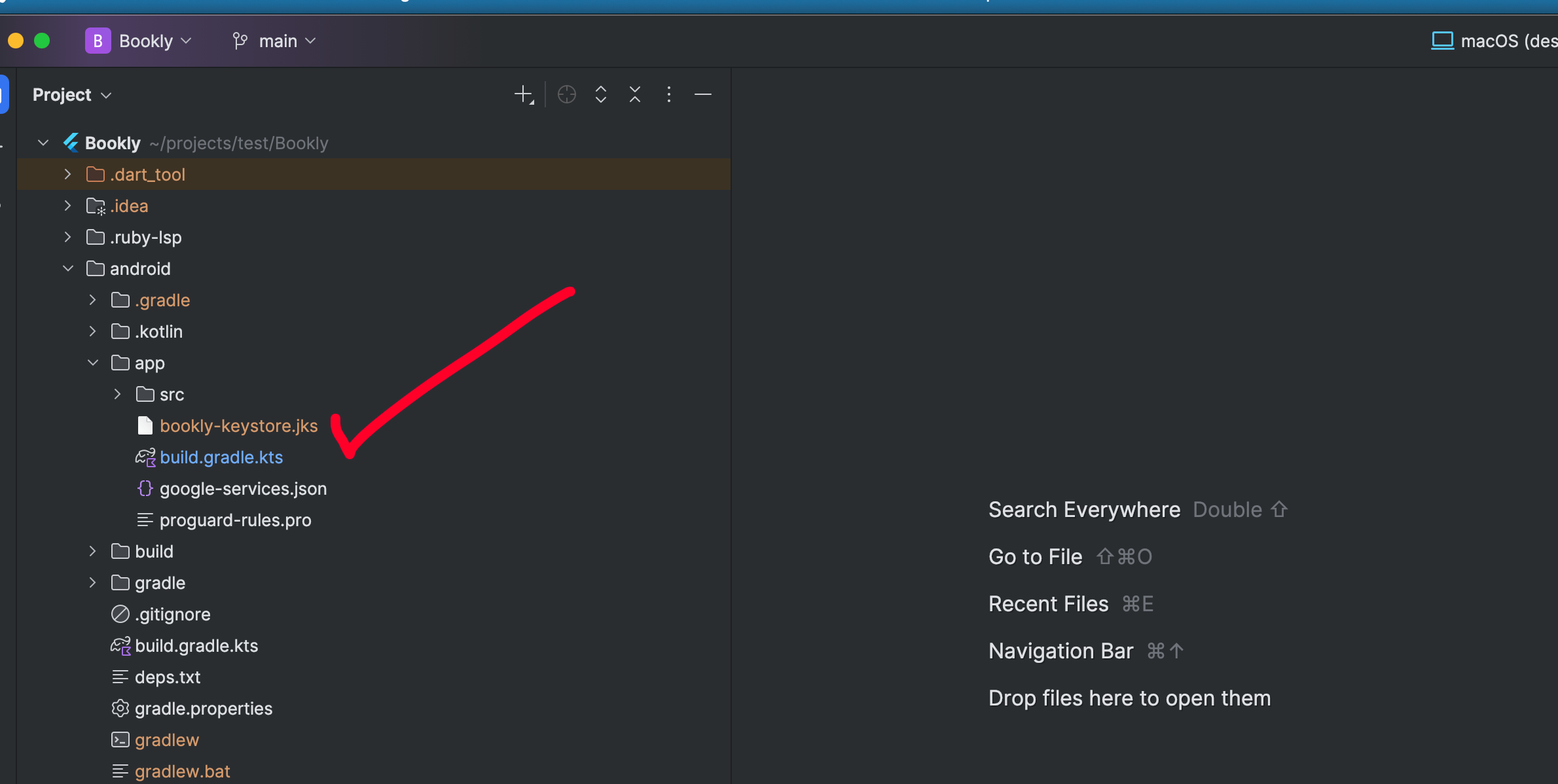The height and width of the screenshot is (784, 1558).
Task: Collapse the Bookly root project node
Action: pyautogui.click(x=43, y=143)
